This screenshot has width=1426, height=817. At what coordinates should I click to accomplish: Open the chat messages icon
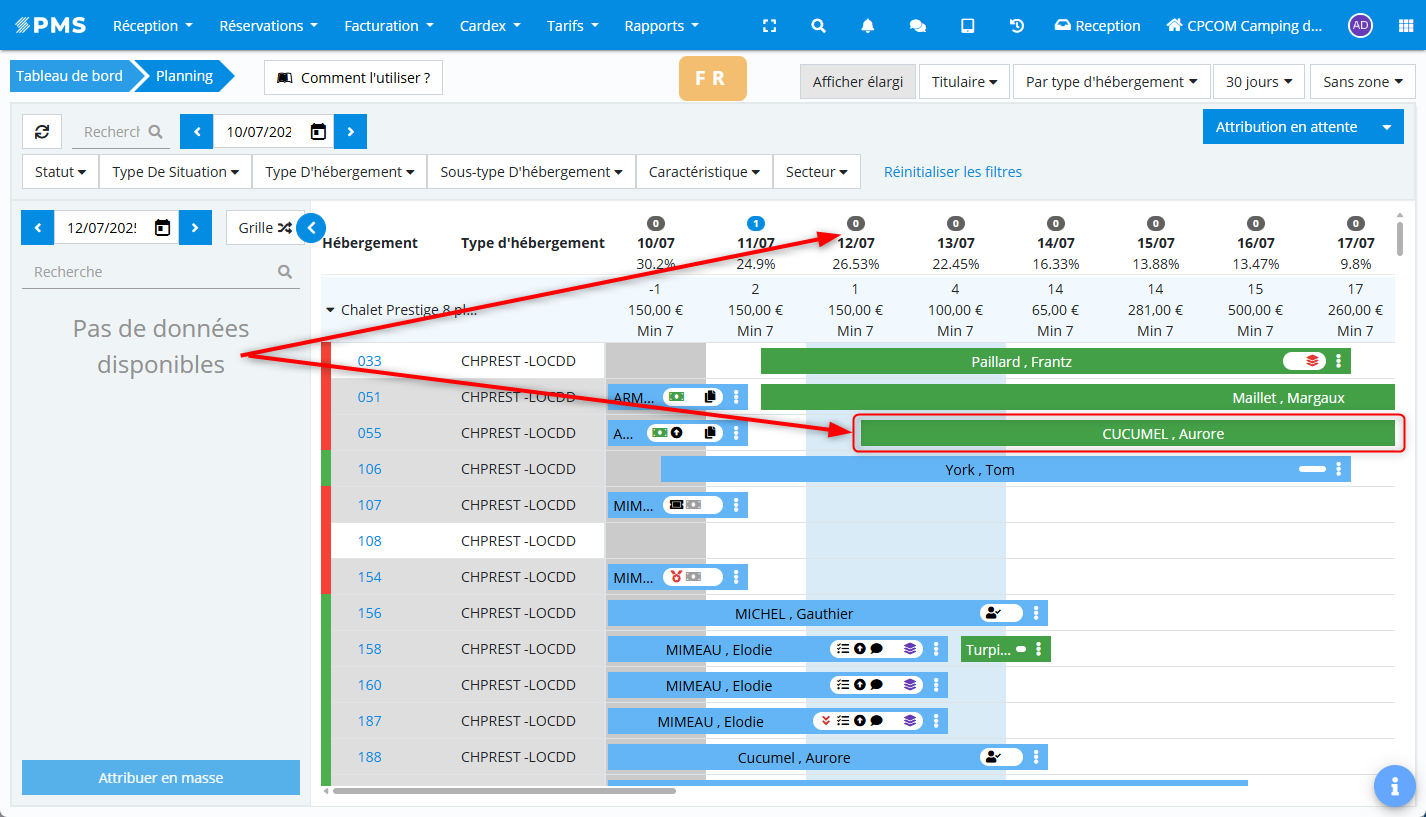[917, 26]
